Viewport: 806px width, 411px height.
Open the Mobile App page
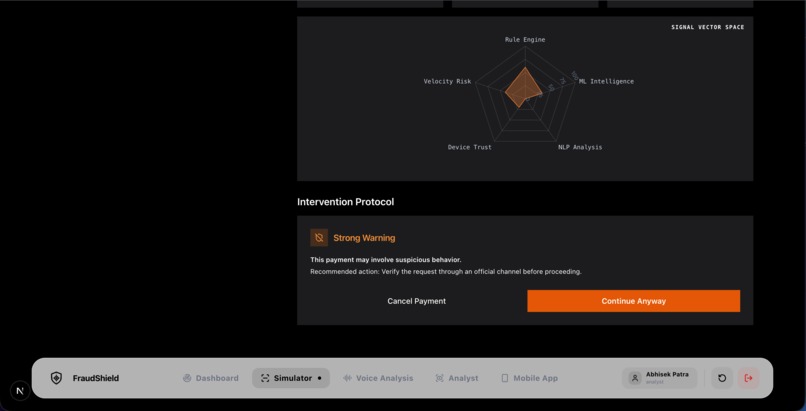point(529,378)
